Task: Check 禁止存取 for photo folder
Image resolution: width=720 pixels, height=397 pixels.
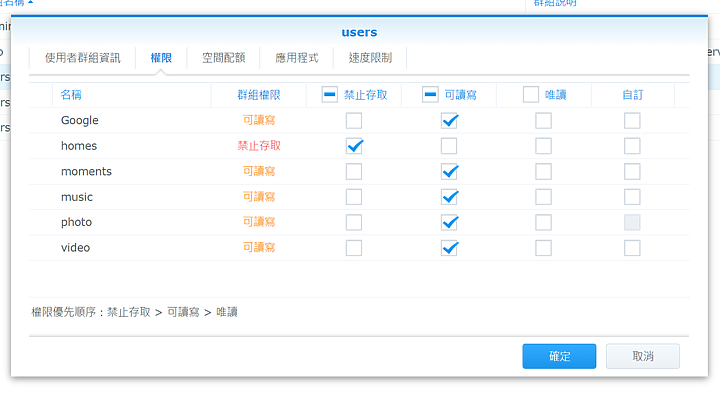Action: coord(354,223)
